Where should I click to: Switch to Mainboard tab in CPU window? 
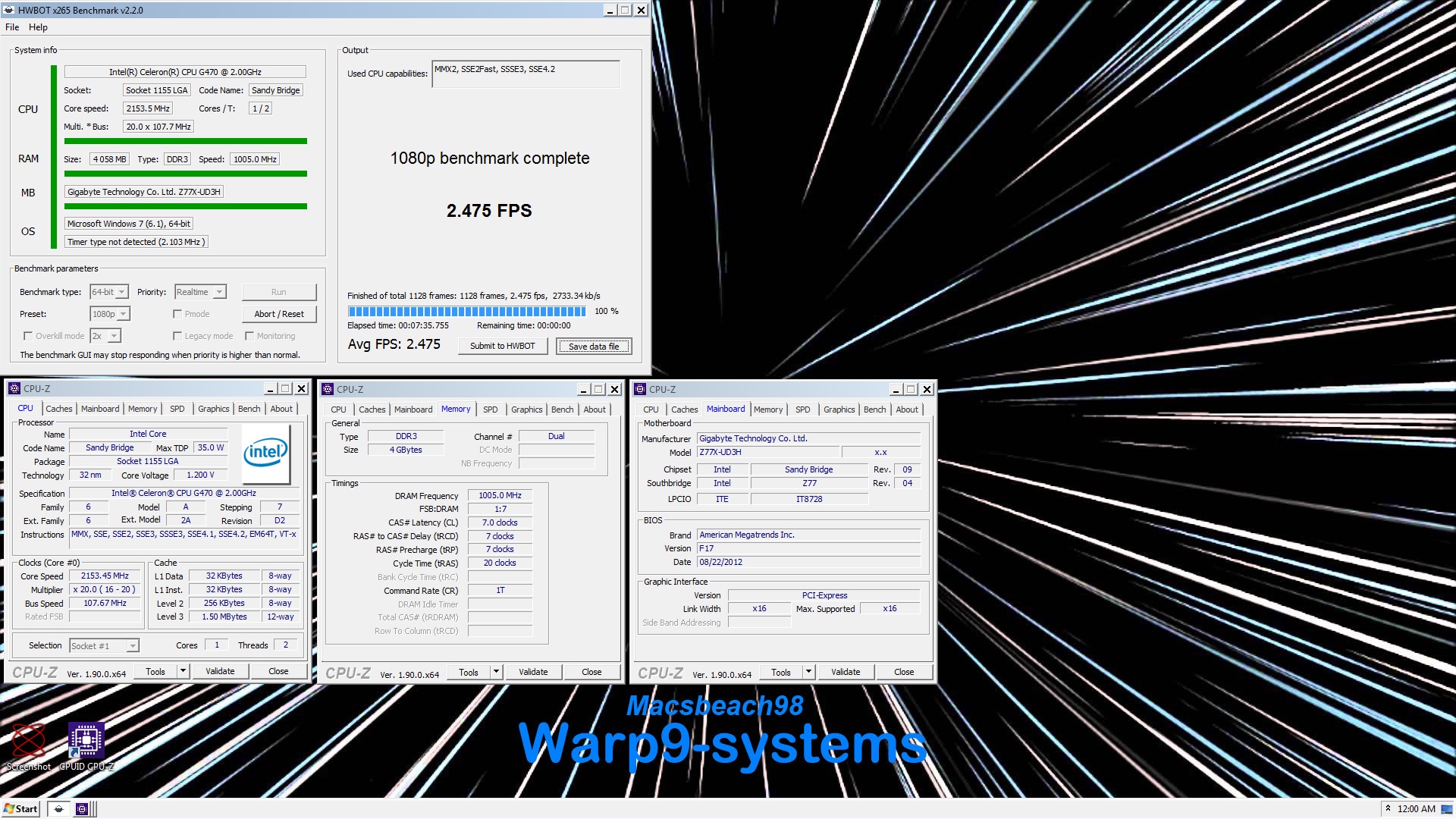pyautogui.click(x=100, y=409)
